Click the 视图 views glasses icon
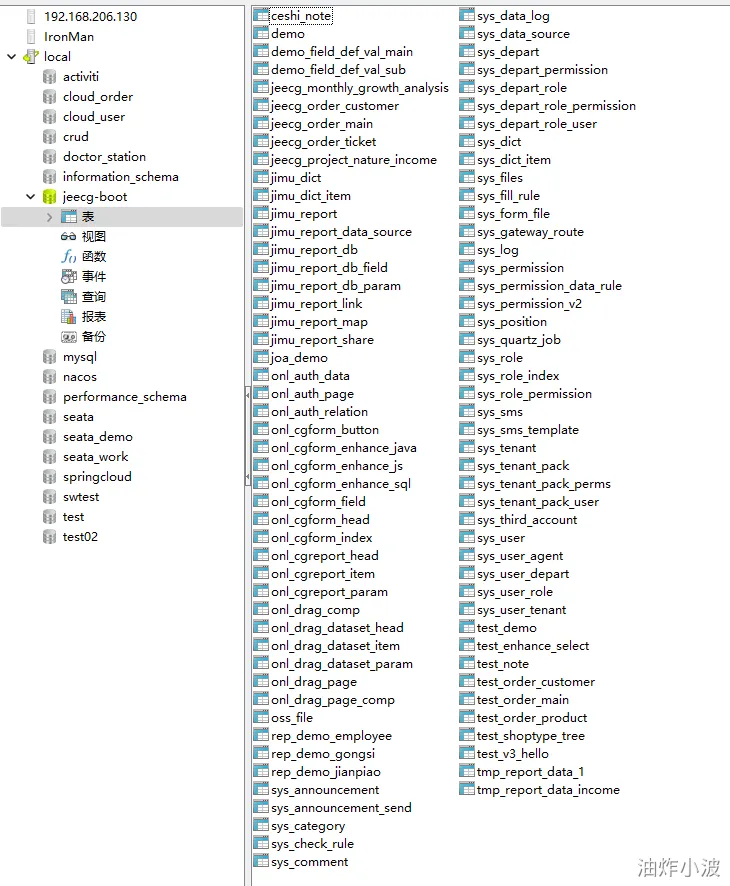The image size is (730, 886). [68, 237]
